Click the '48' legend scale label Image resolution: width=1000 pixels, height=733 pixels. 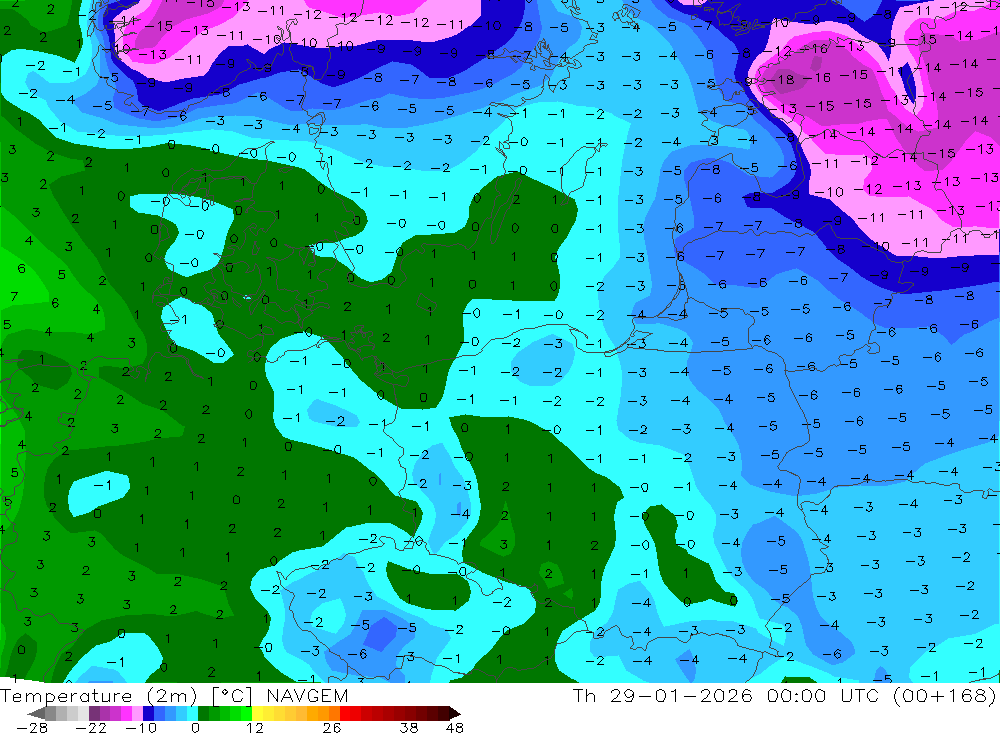pyautogui.click(x=455, y=728)
